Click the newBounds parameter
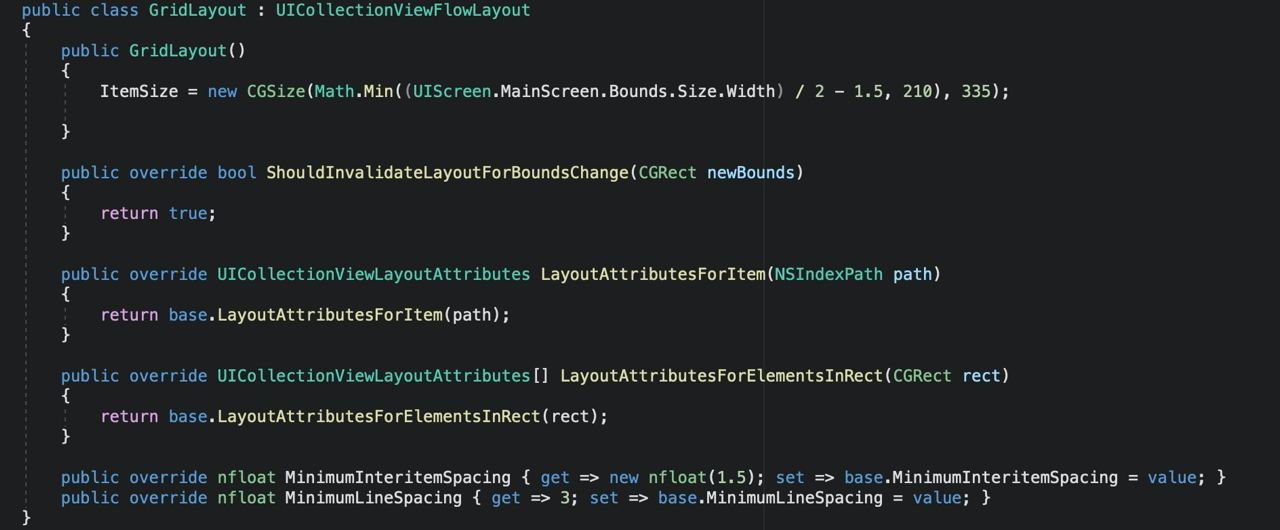 (x=750, y=172)
